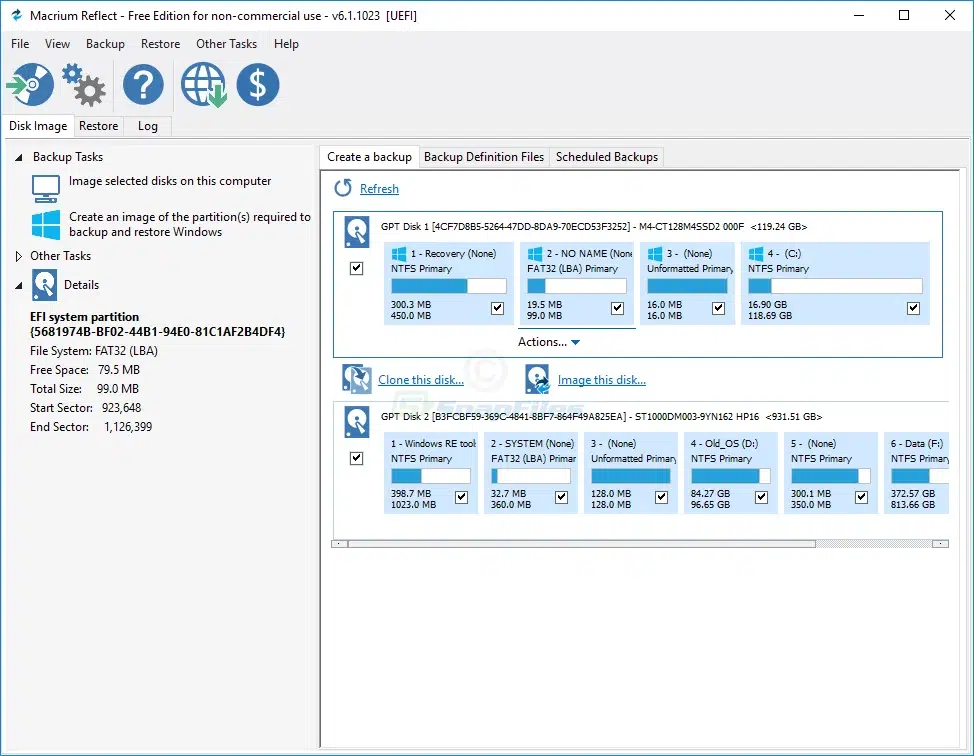
Task: Click the Image this disk link
Action: pyautogui.click(x=601, y=379)
